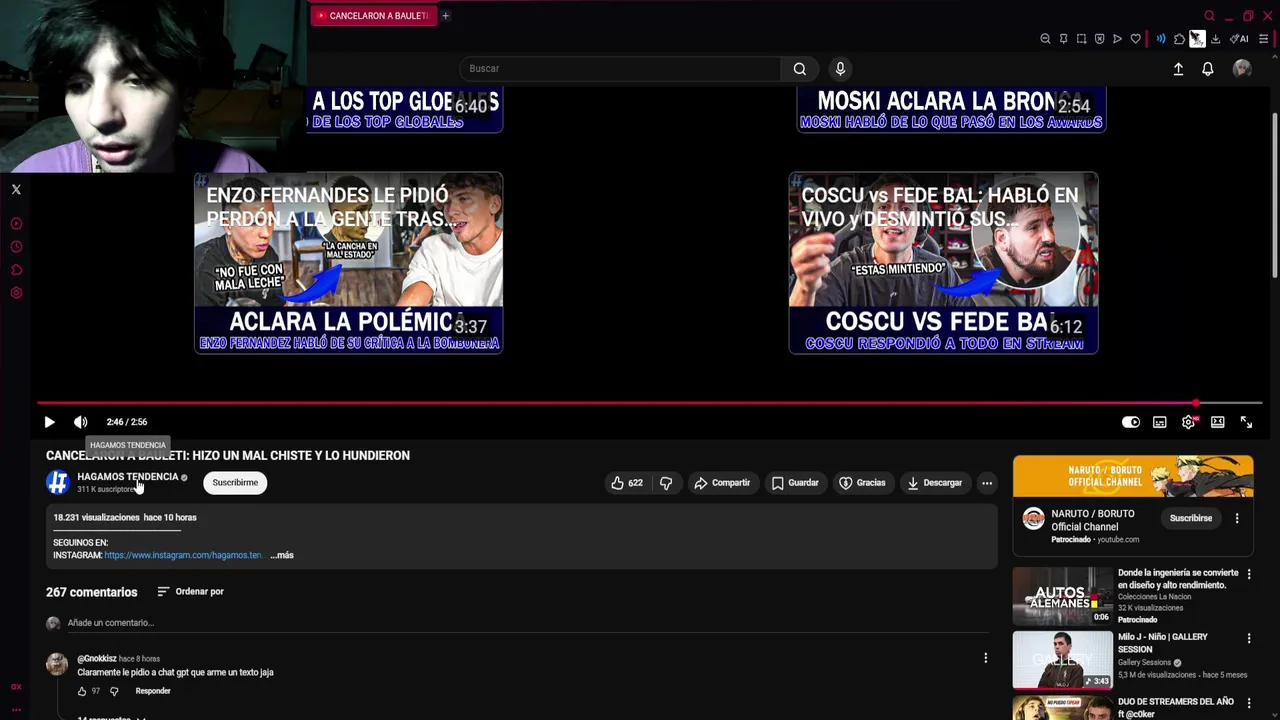Click the Buscar search input field

coord(620,68)
